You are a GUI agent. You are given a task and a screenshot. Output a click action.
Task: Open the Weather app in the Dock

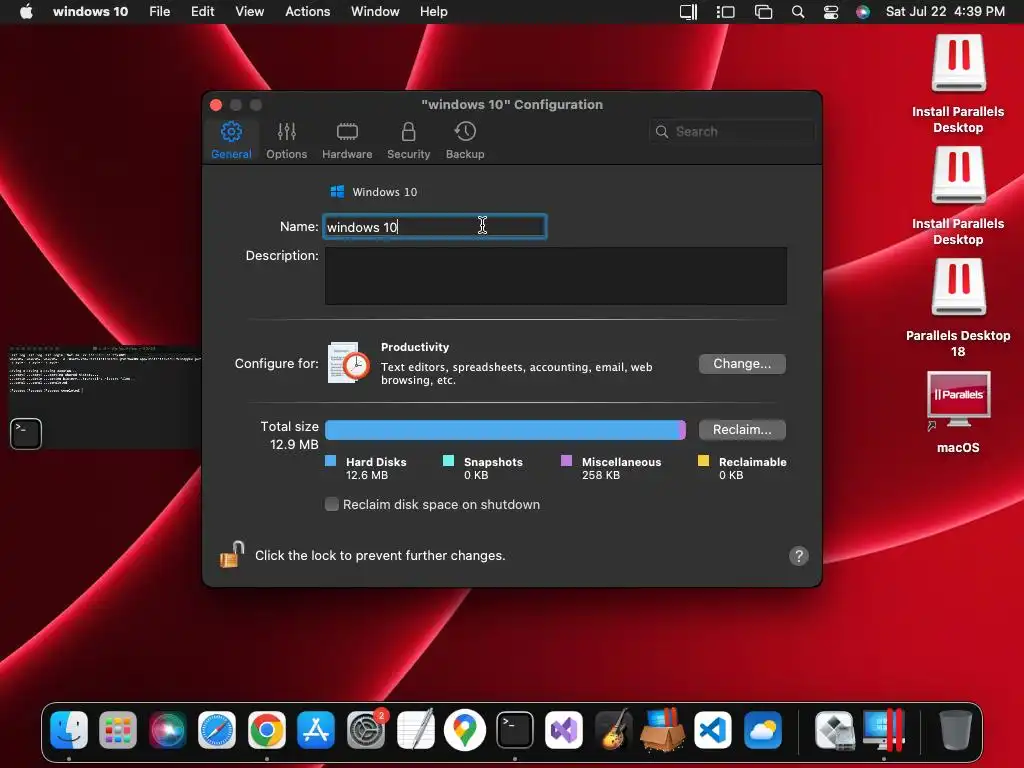pos(762,729)
